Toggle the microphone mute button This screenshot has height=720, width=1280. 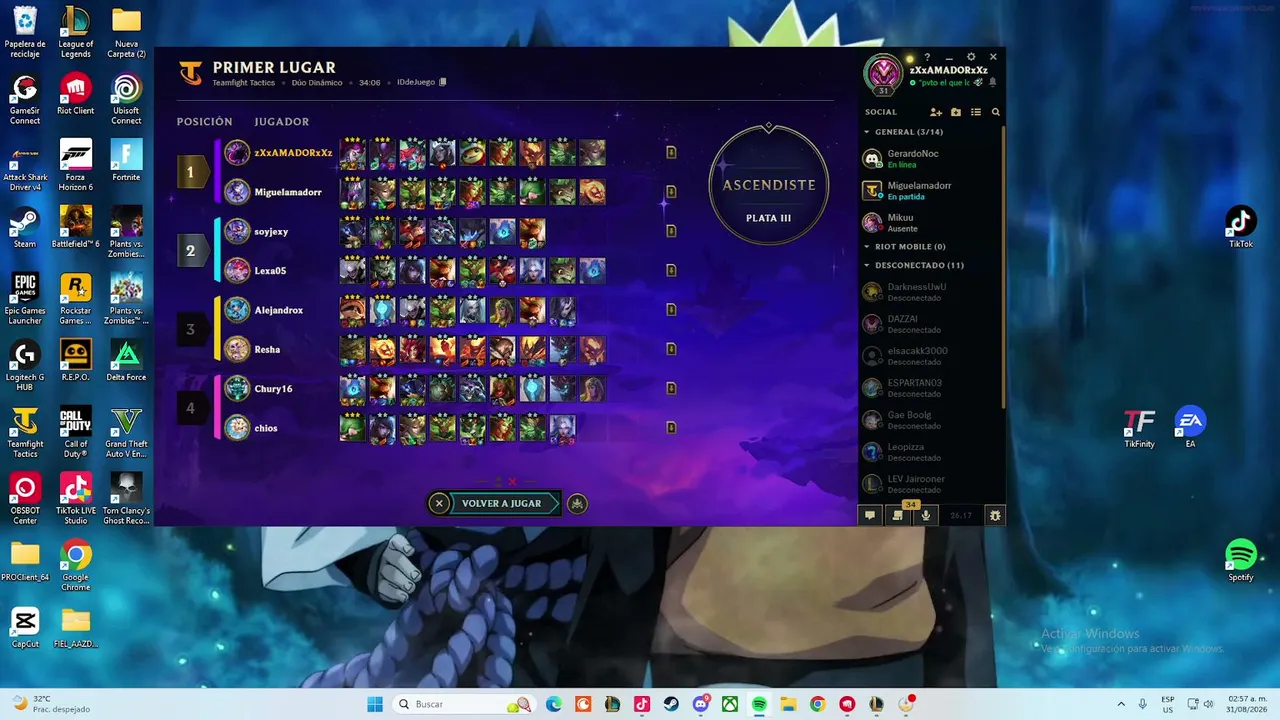click(x=926, y=515)
